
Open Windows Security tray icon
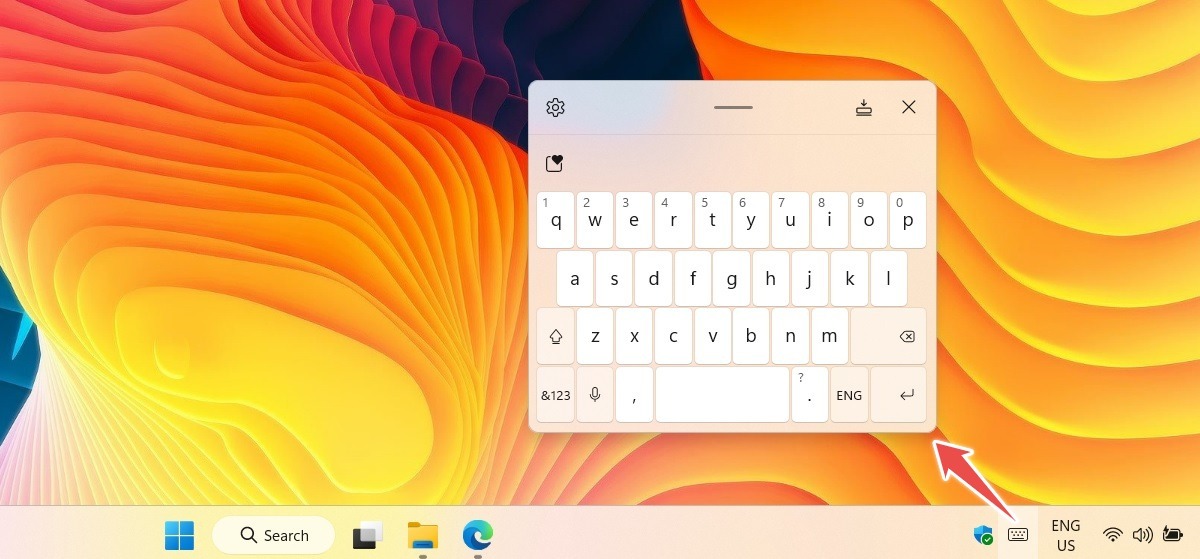coord(983,535)
